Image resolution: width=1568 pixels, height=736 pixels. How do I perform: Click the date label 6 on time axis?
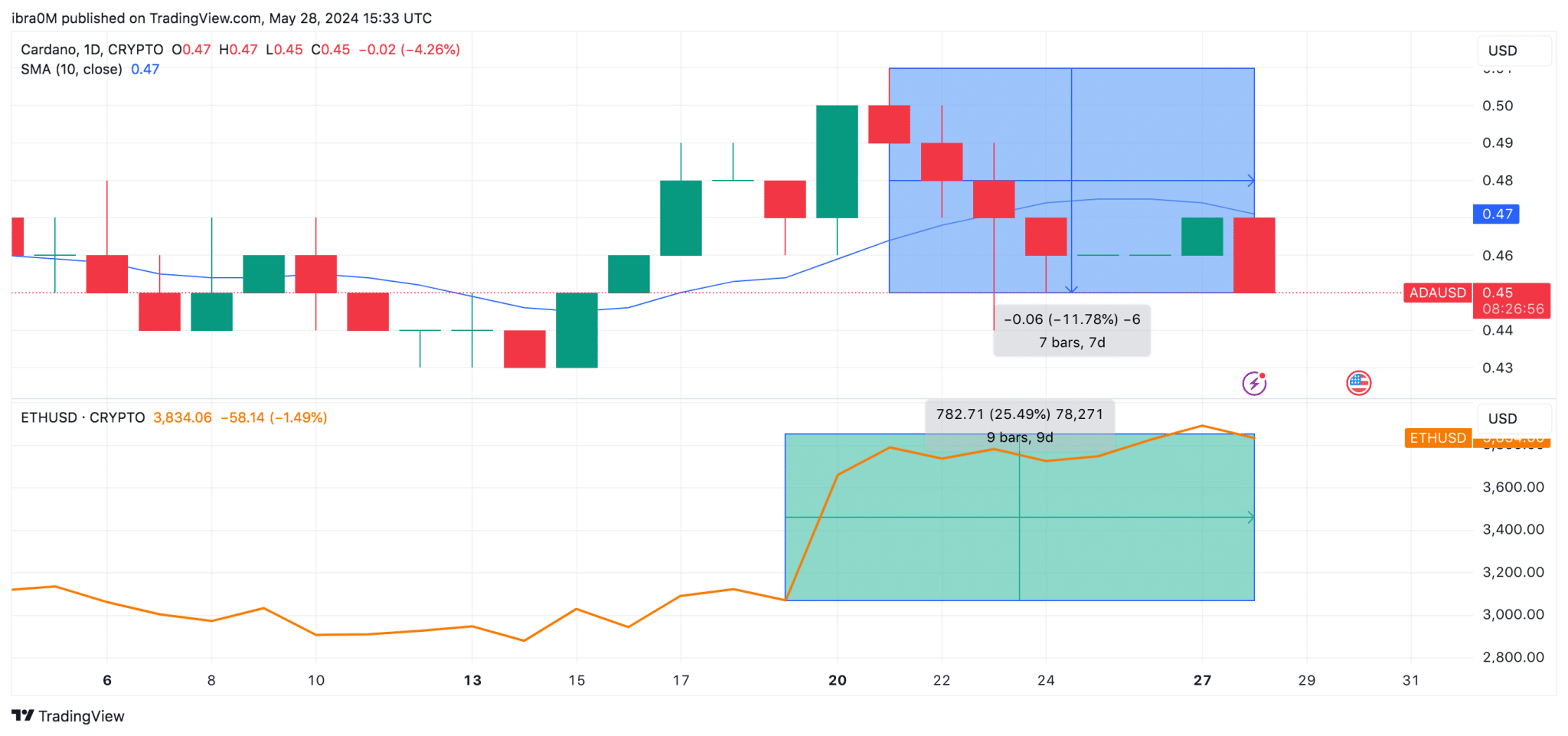tap(107, 680)
